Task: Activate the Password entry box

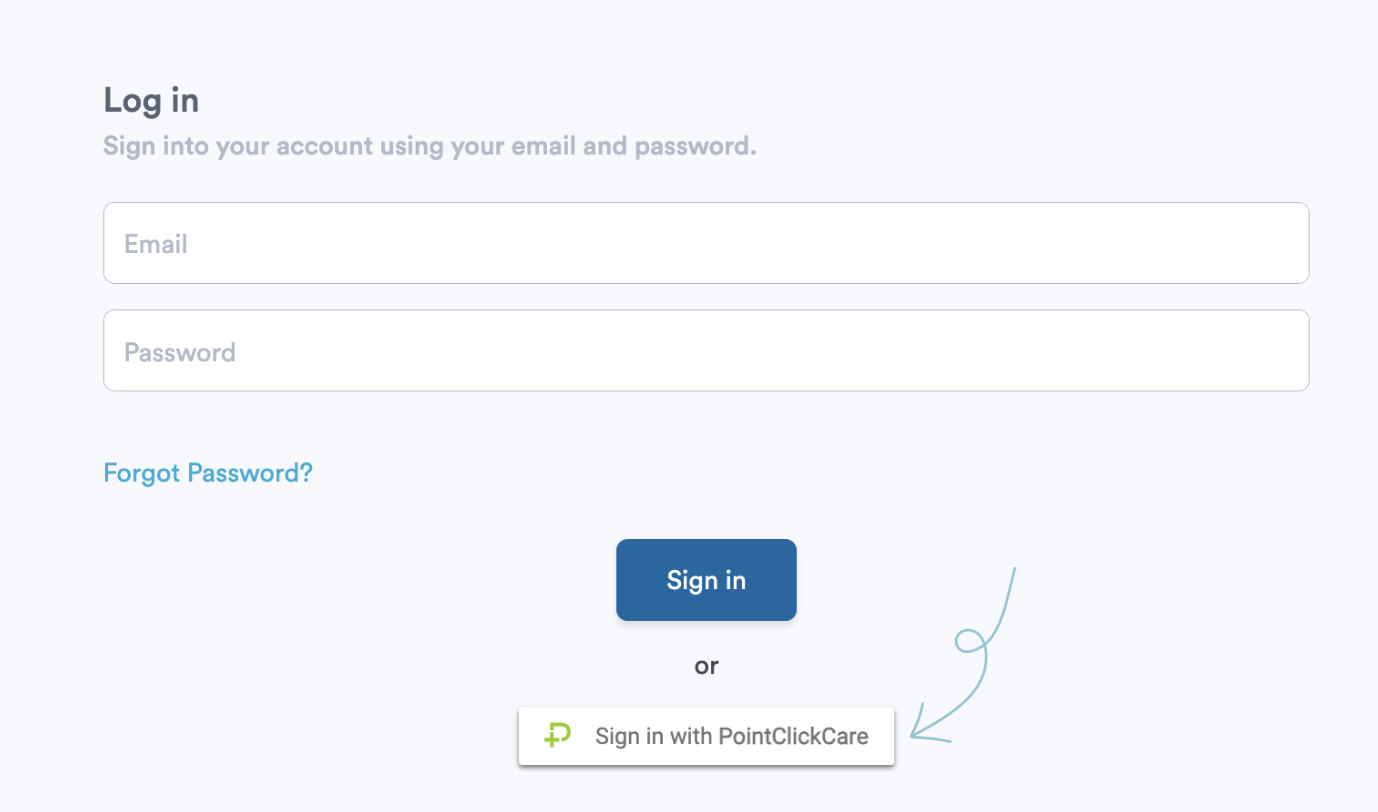Action: pyautogui.click(x=706, y=350)
